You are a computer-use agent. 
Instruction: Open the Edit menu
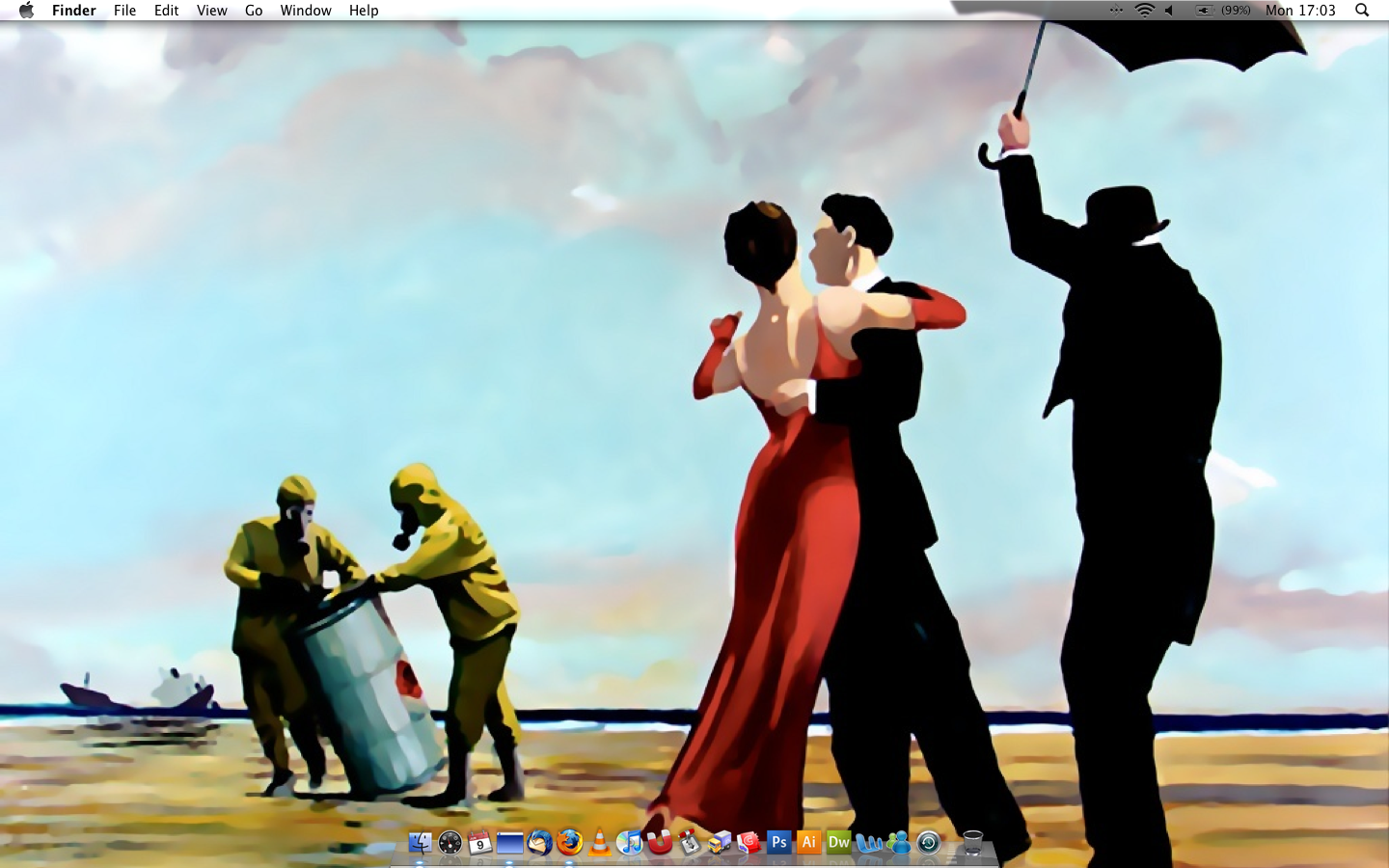pyautogui.click(x=167, y=11)
